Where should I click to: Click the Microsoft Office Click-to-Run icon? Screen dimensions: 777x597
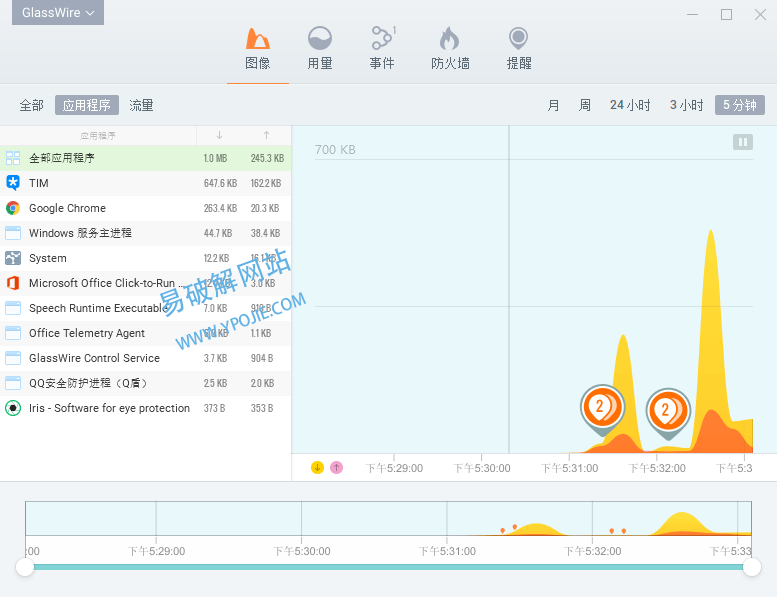tap(13, 283)
